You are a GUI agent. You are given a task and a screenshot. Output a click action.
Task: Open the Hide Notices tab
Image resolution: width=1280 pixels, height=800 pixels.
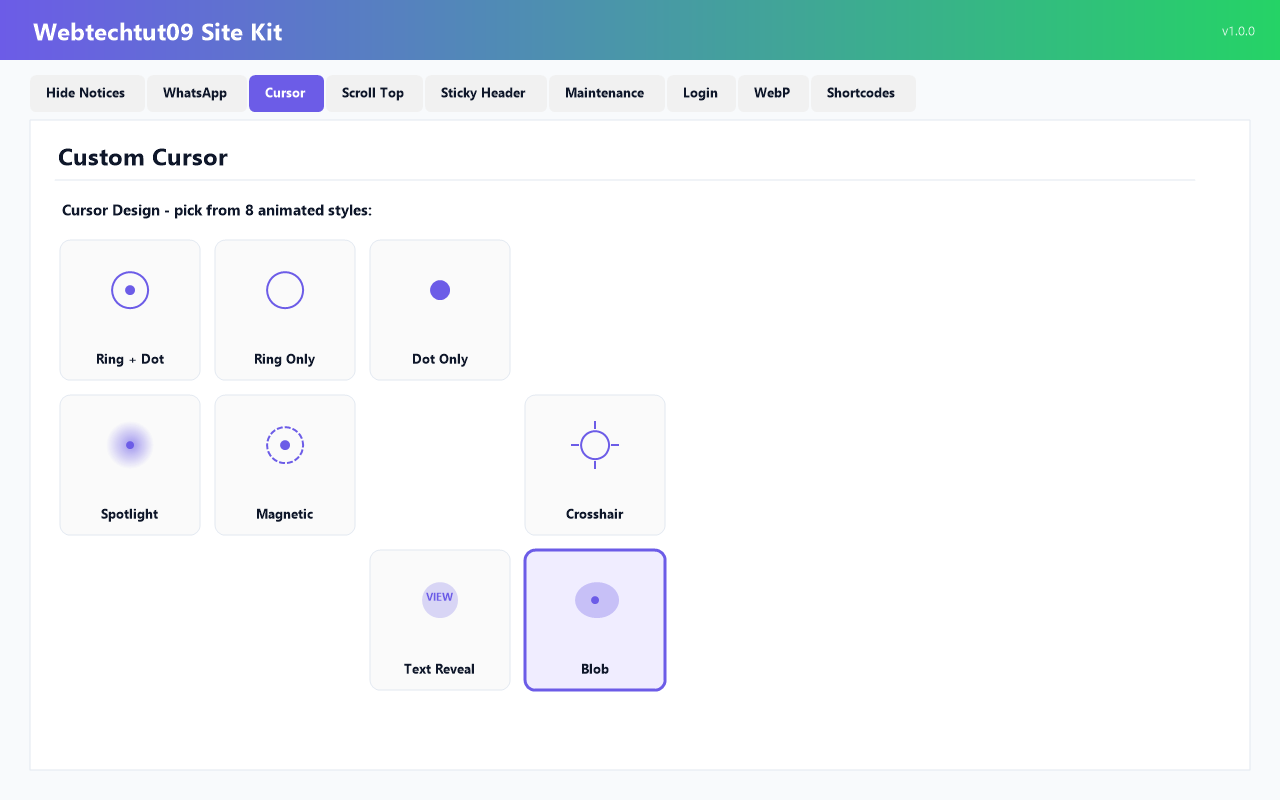(87, 93)
